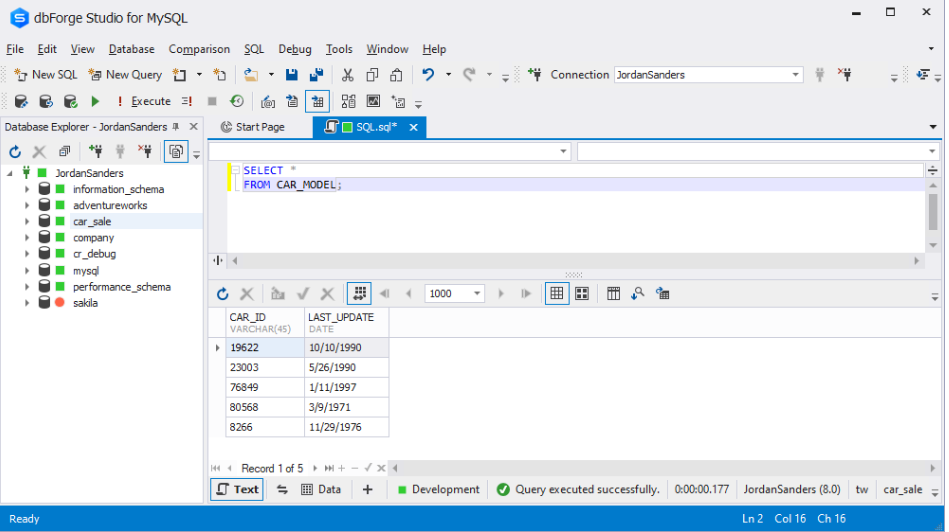Expand the adventureworks database node

[x=27, y=205]
